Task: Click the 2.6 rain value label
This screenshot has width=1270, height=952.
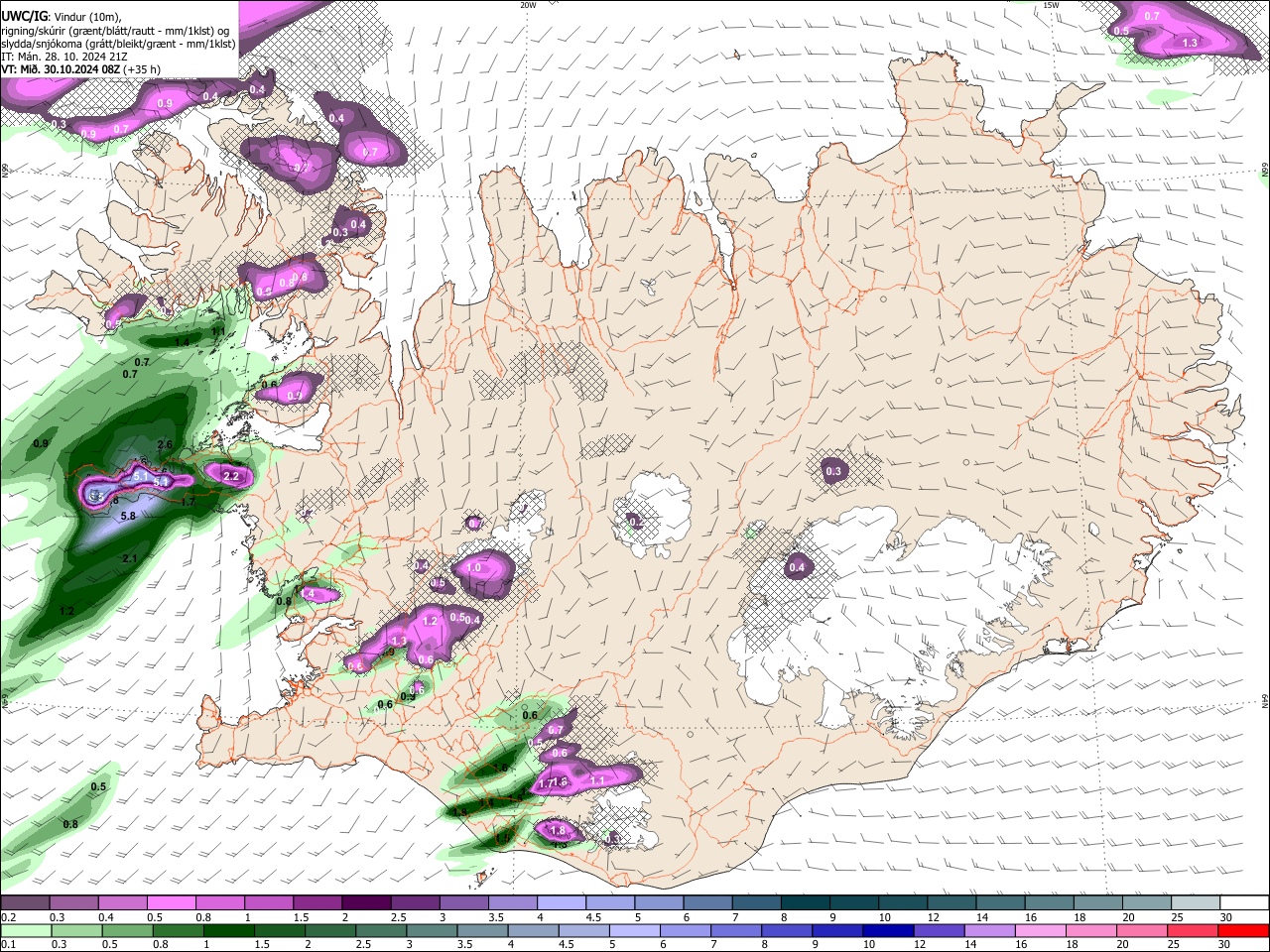Action: pyautogui.click(x=165, y=444)
